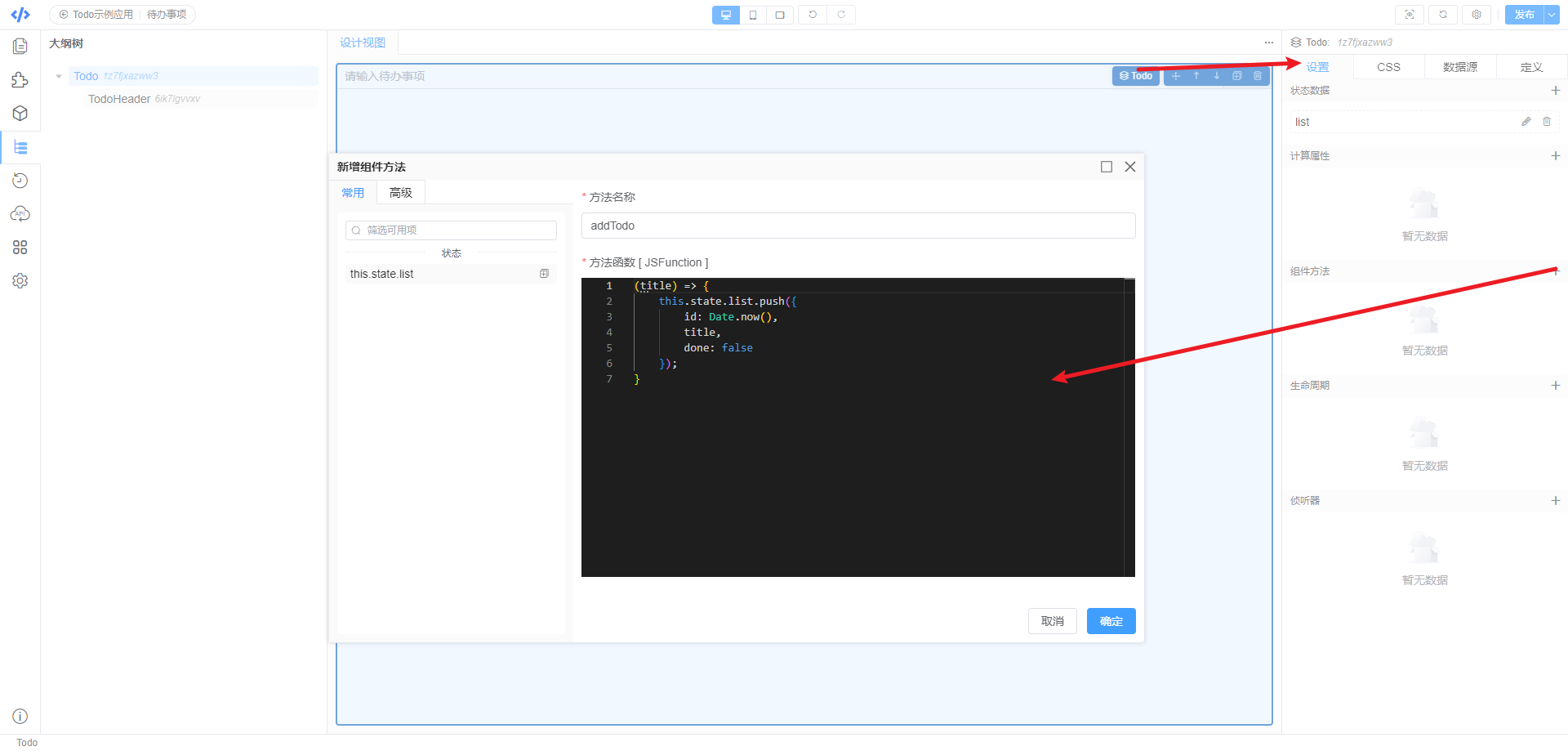Viewport: 1568px width, 751px height.
Task: Click inside the JSFunction code editor
Action: click(x=858, y=427)
